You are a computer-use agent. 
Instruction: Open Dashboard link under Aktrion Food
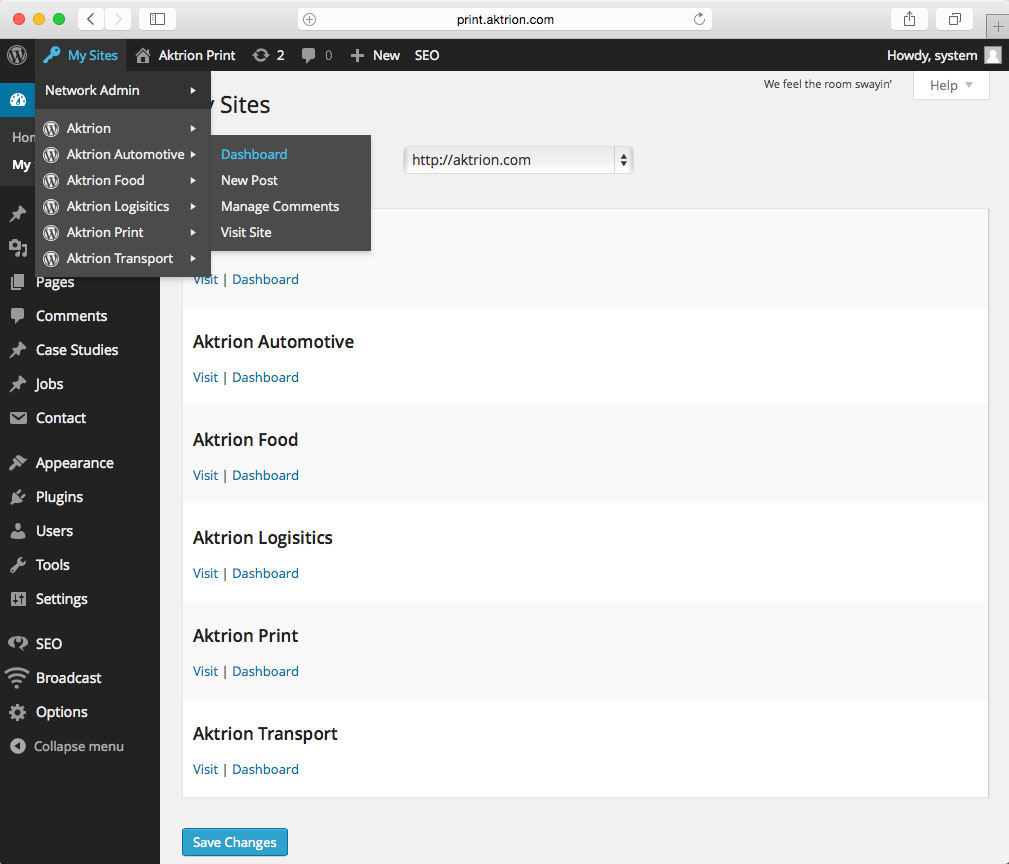click(x=265, y=475)
